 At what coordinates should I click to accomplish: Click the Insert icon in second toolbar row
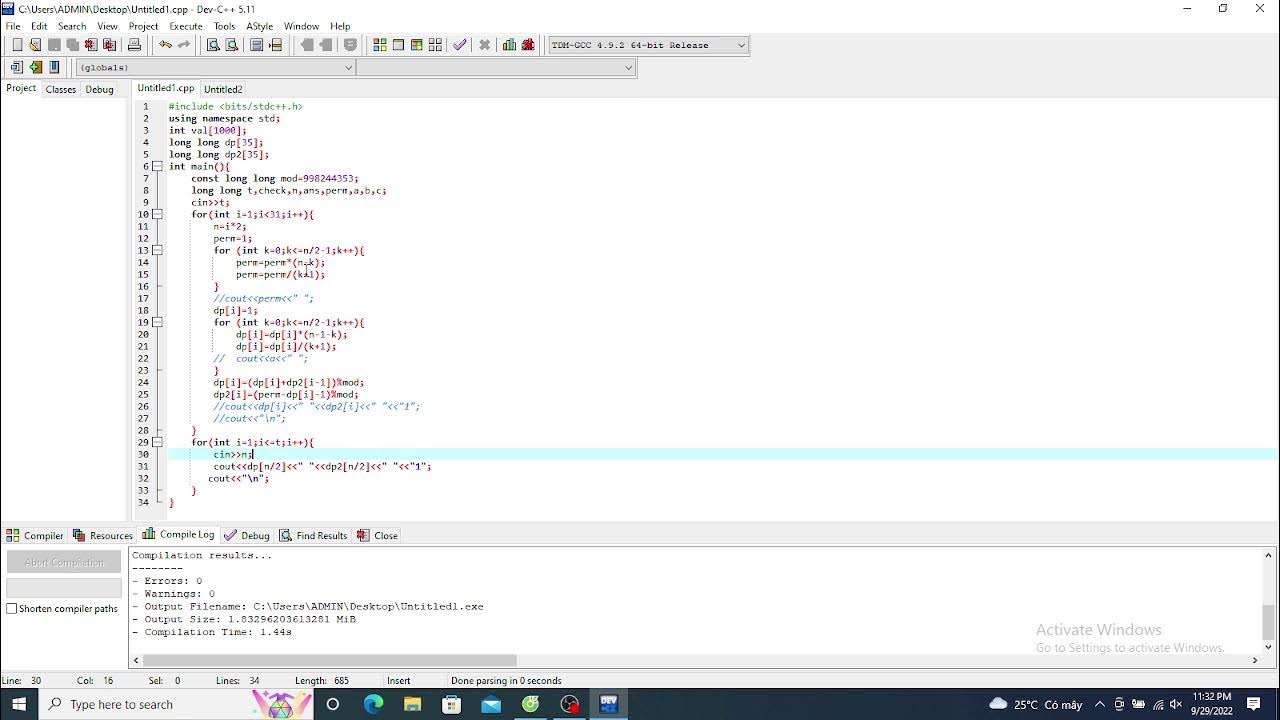click(17, 67)
